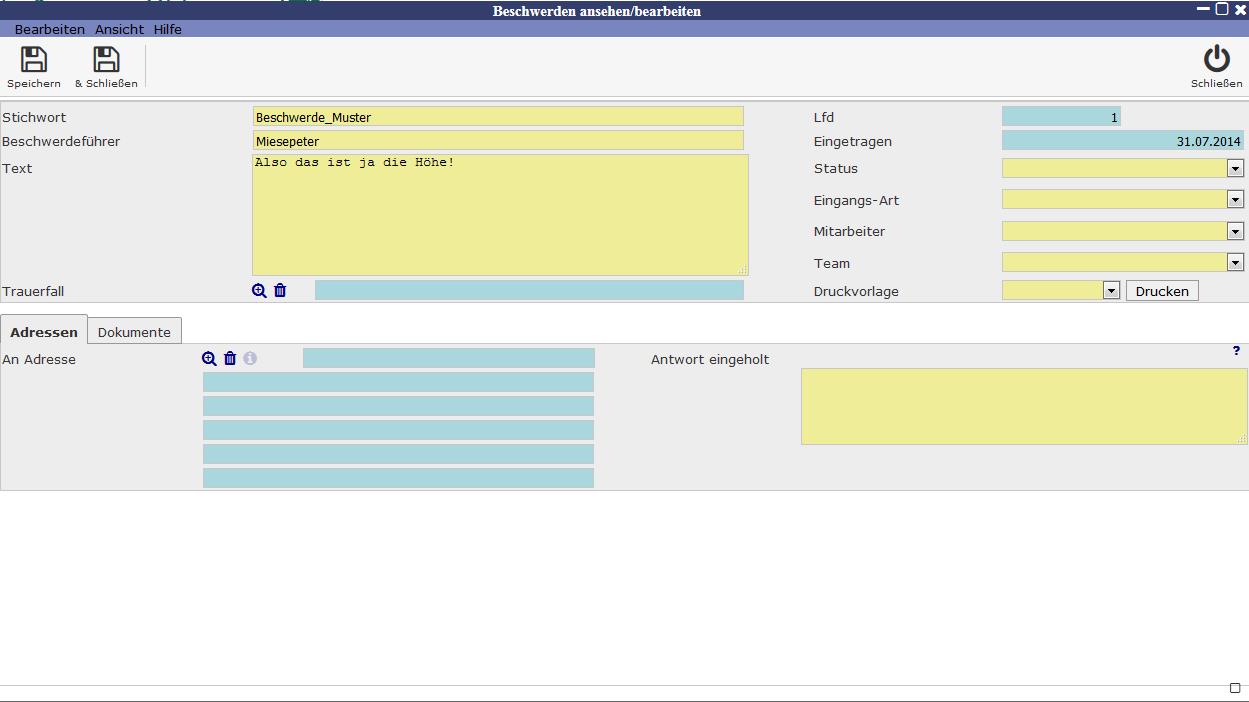
Task: Expand the Status dropdown
Action: tap(1235, 169)
